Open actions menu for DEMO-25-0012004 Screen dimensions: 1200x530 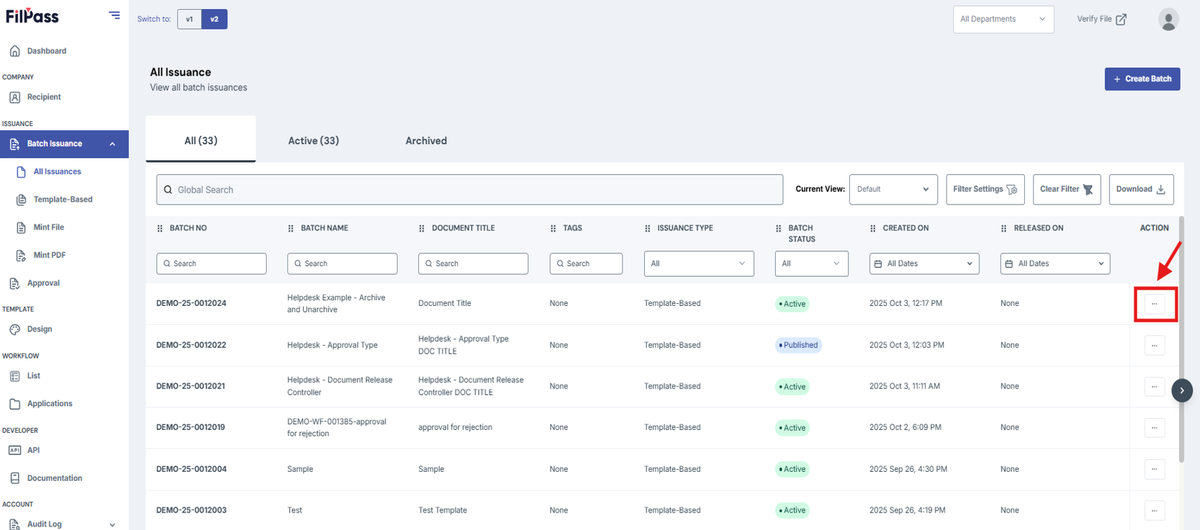click(x=1154, y=469)
